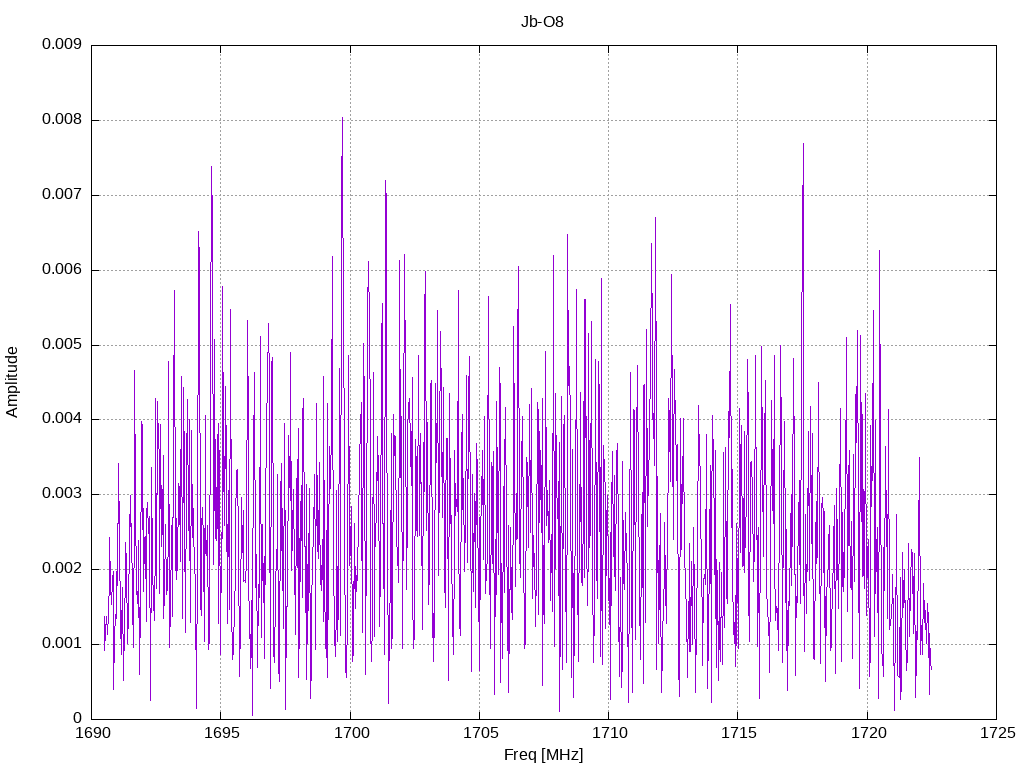Screen dimensions: 1024x768
Task: Click the 1725 x-axis tick label
Action: (998, 733)
